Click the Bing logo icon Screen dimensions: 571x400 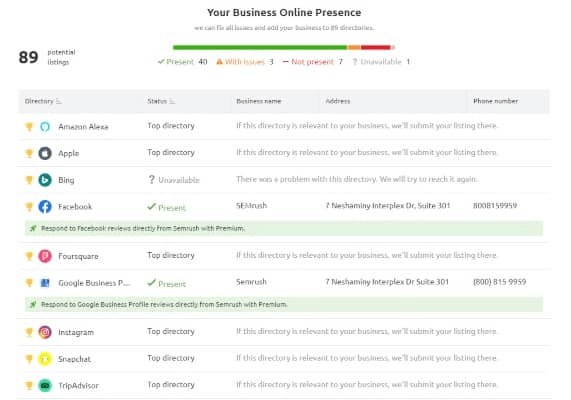pos(45,180)
